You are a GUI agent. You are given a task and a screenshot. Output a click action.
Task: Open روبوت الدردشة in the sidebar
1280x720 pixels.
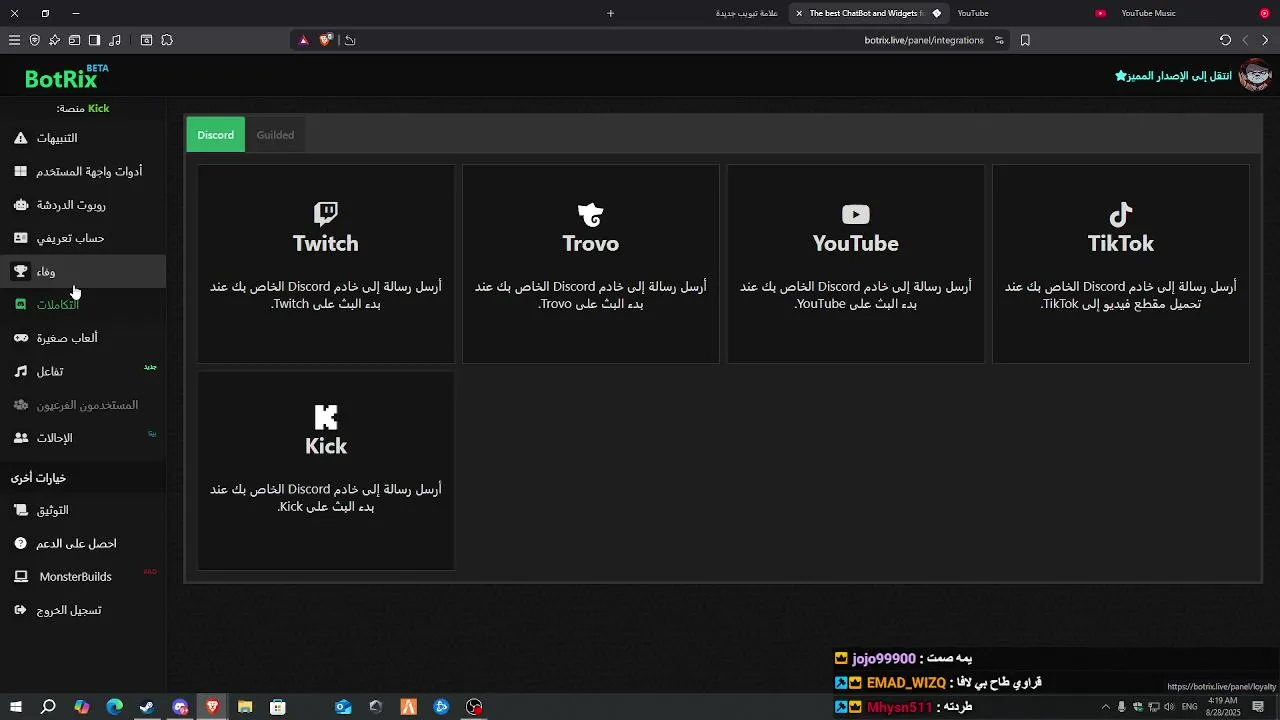[x=83, y=205]
